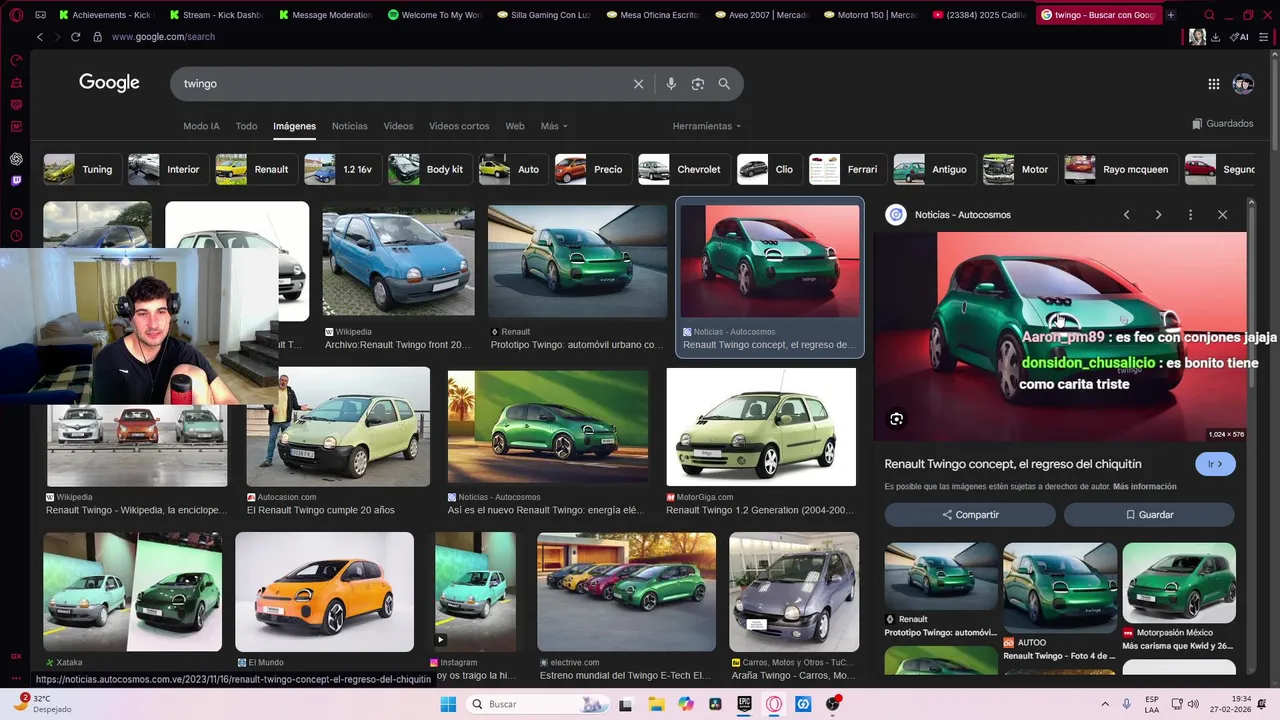Switch to Modo IA tab
Image resolution: width=1280 pixels, height=720 pixels.
(201, 126)
